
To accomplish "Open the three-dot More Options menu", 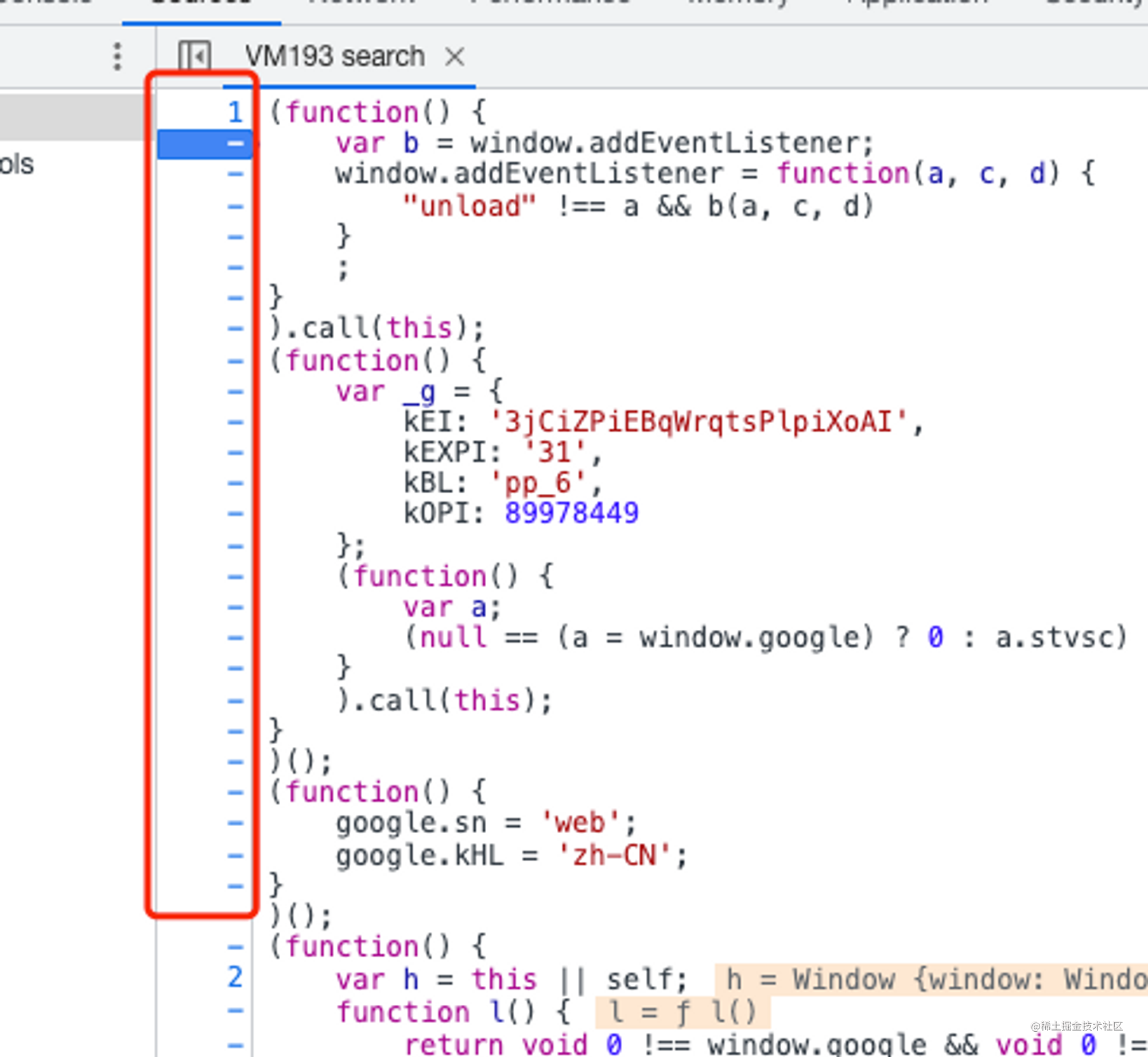I will pos(118,56).
